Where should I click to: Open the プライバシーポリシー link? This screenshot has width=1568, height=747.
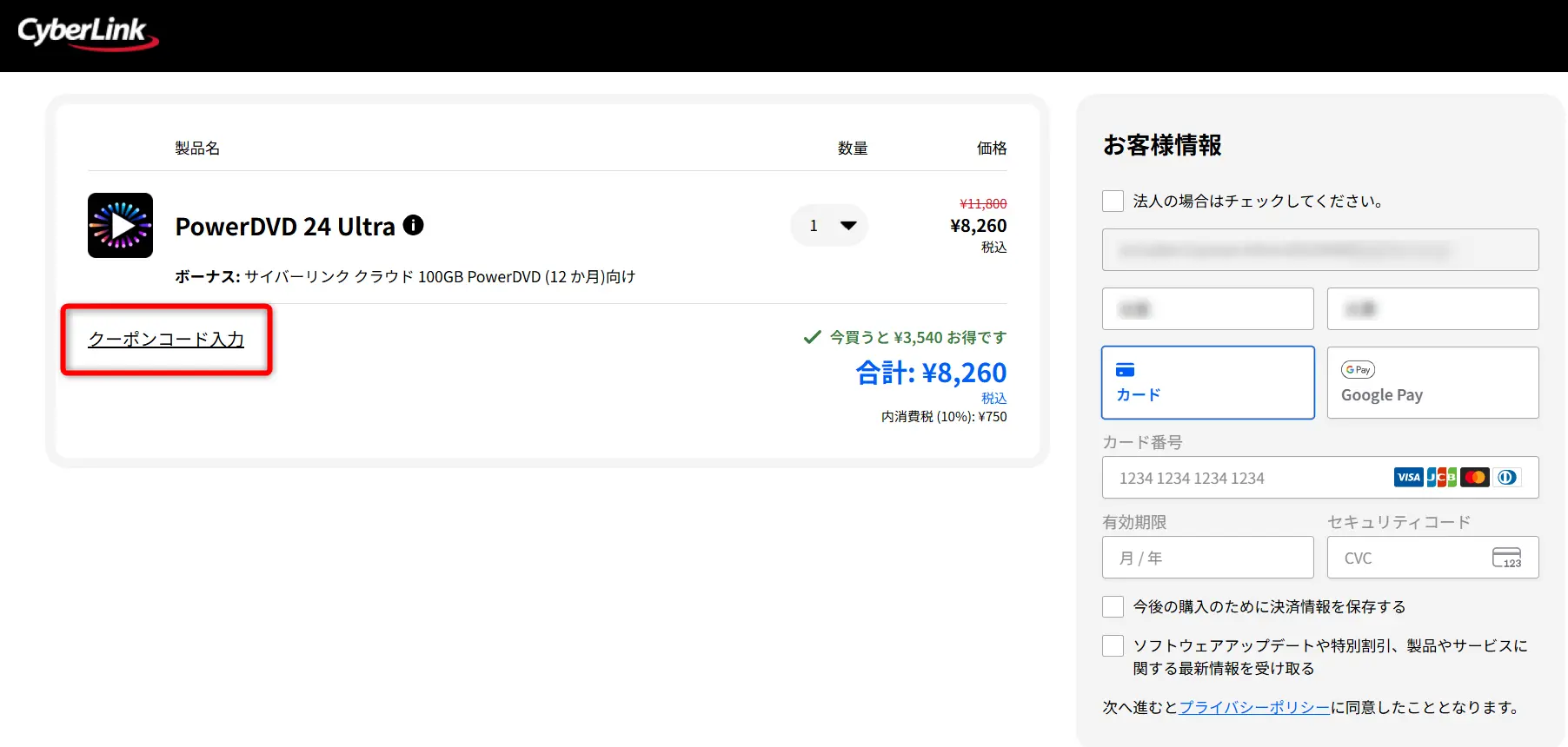(x=1254, y=707)
